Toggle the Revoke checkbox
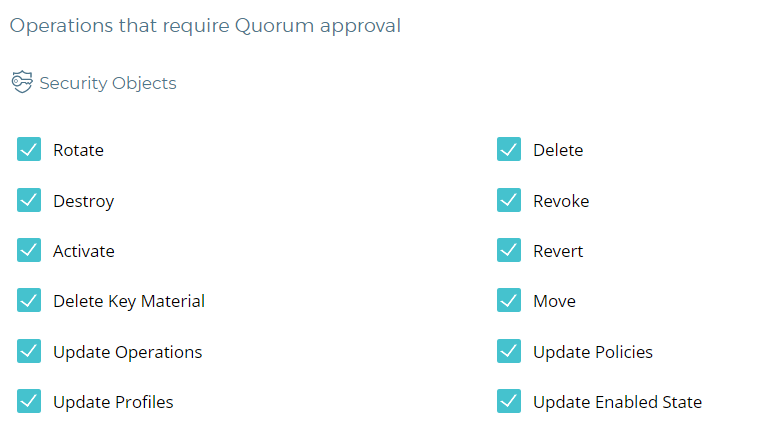 tap(509, 200)
